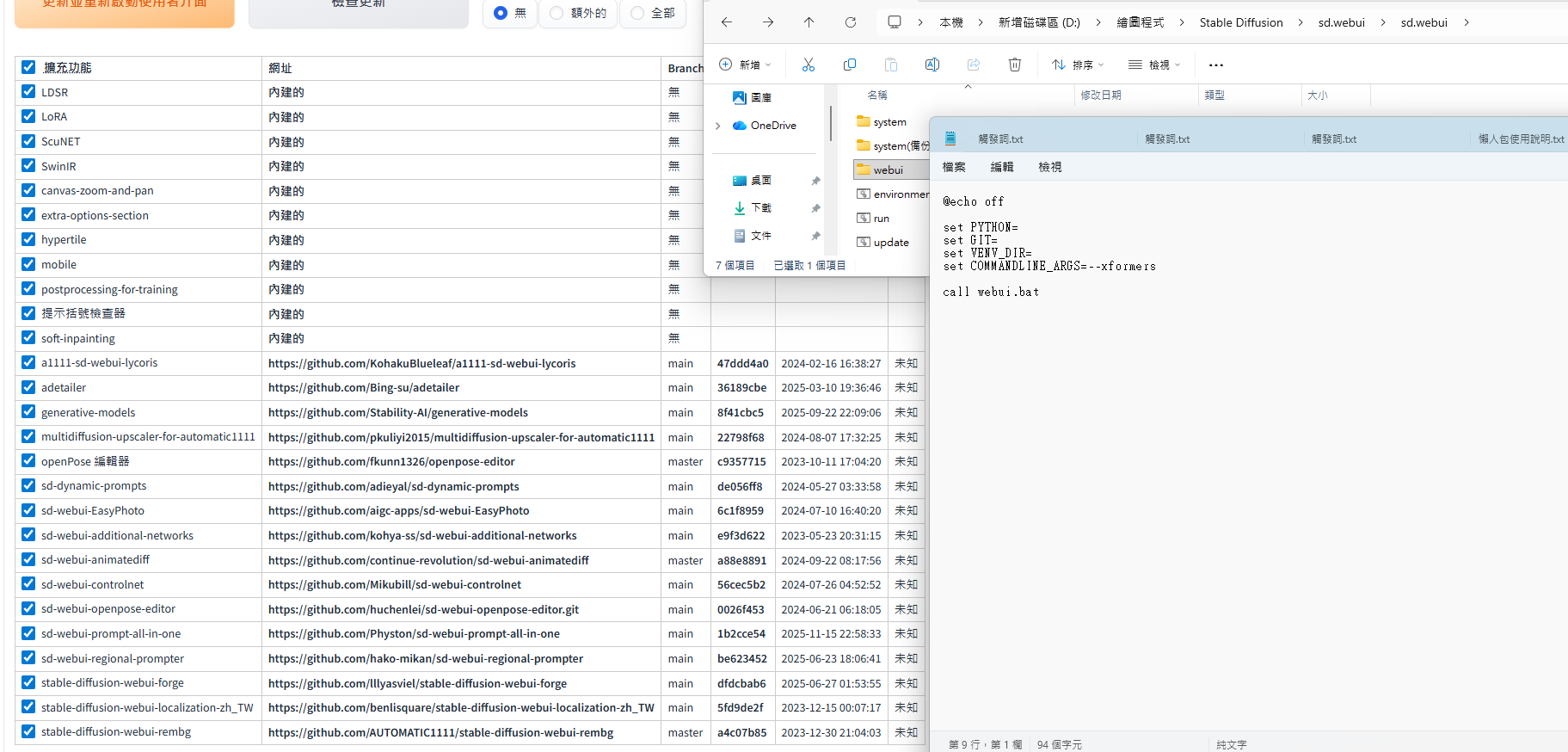Uncheck the LoRA extension checkbox
1568x752 pixels.
pos(28,116)
